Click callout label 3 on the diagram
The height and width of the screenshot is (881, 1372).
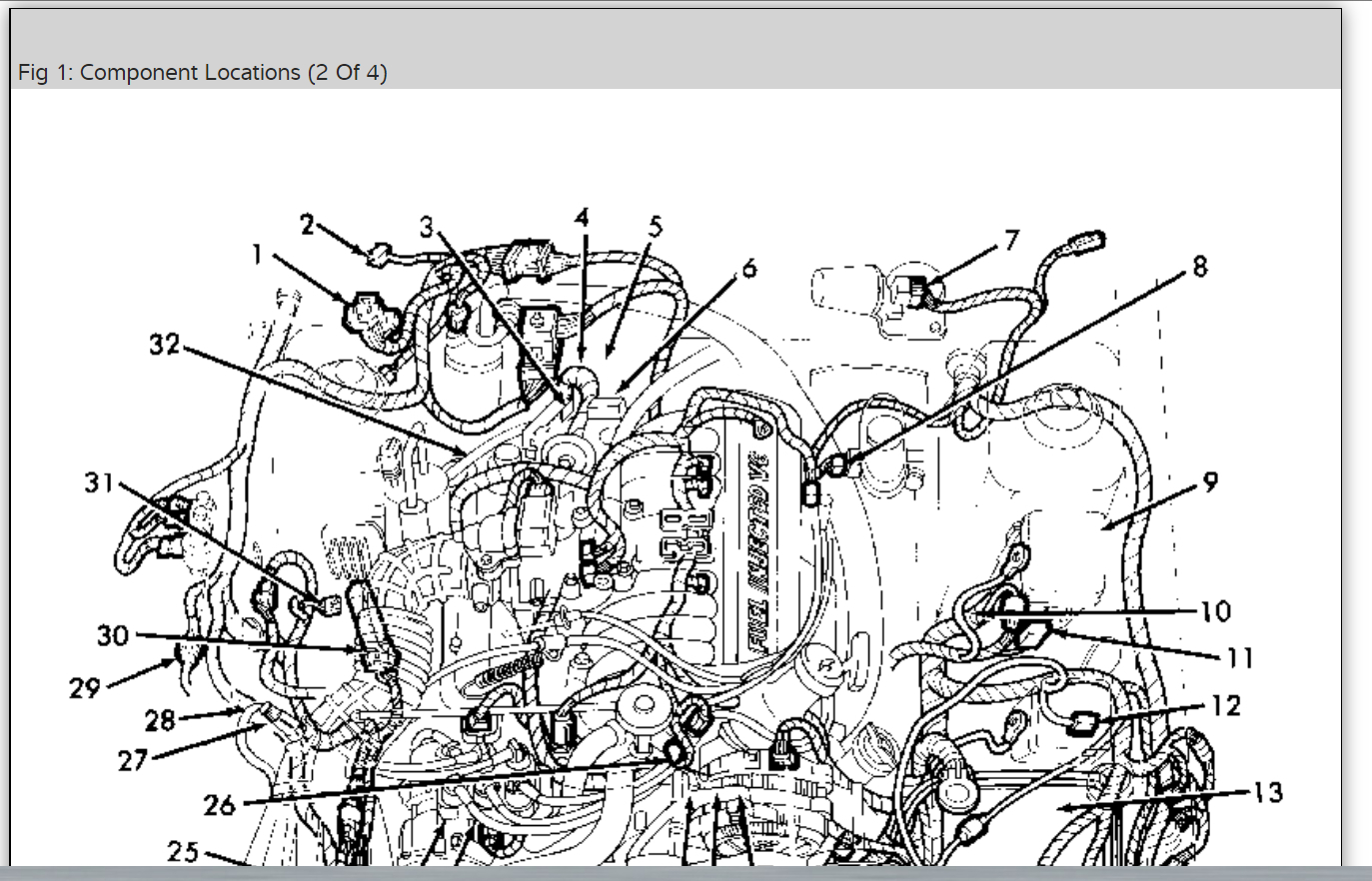pyautogui.click(x=428, y=227)
